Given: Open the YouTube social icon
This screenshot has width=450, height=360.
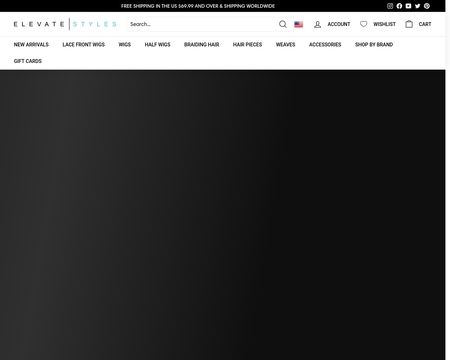Looking at the screenshot, I should pyautogui.click(x=408, y=6).
